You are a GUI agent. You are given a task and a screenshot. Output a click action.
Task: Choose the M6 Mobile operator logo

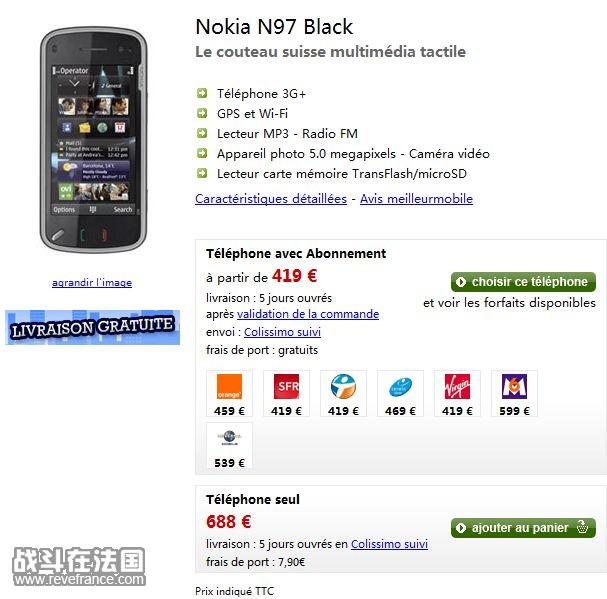(514, 386)
